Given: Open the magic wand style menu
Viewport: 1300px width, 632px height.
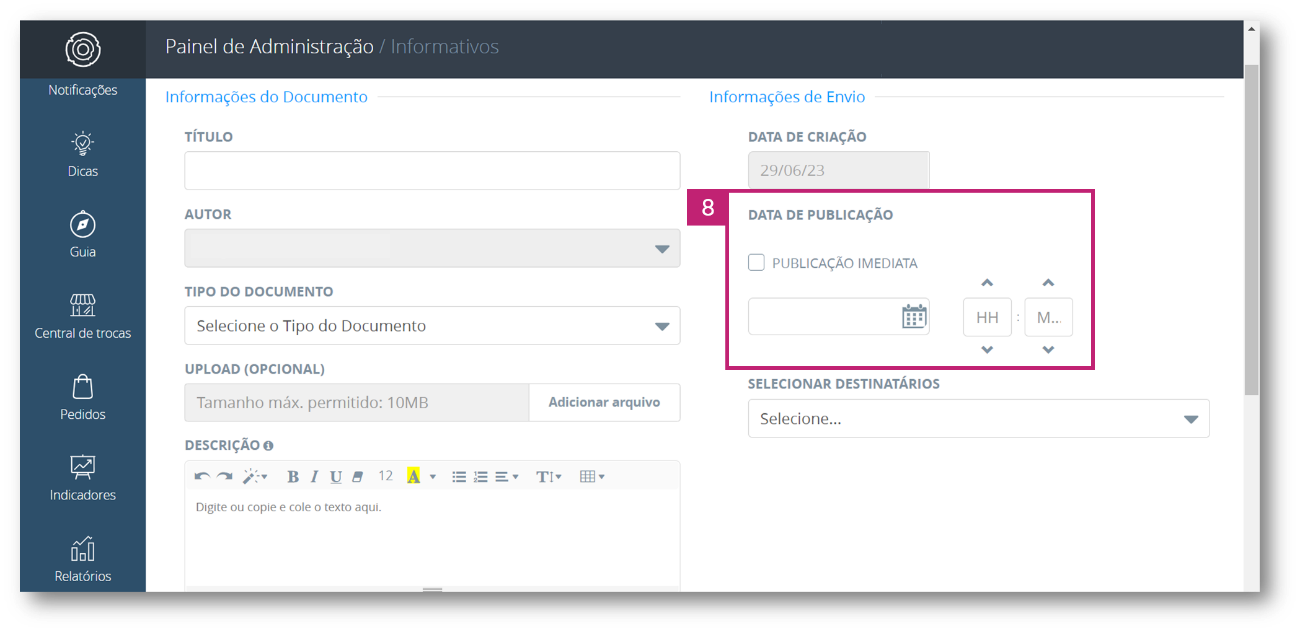Looking at the screenshot, I should coord(255,477).
